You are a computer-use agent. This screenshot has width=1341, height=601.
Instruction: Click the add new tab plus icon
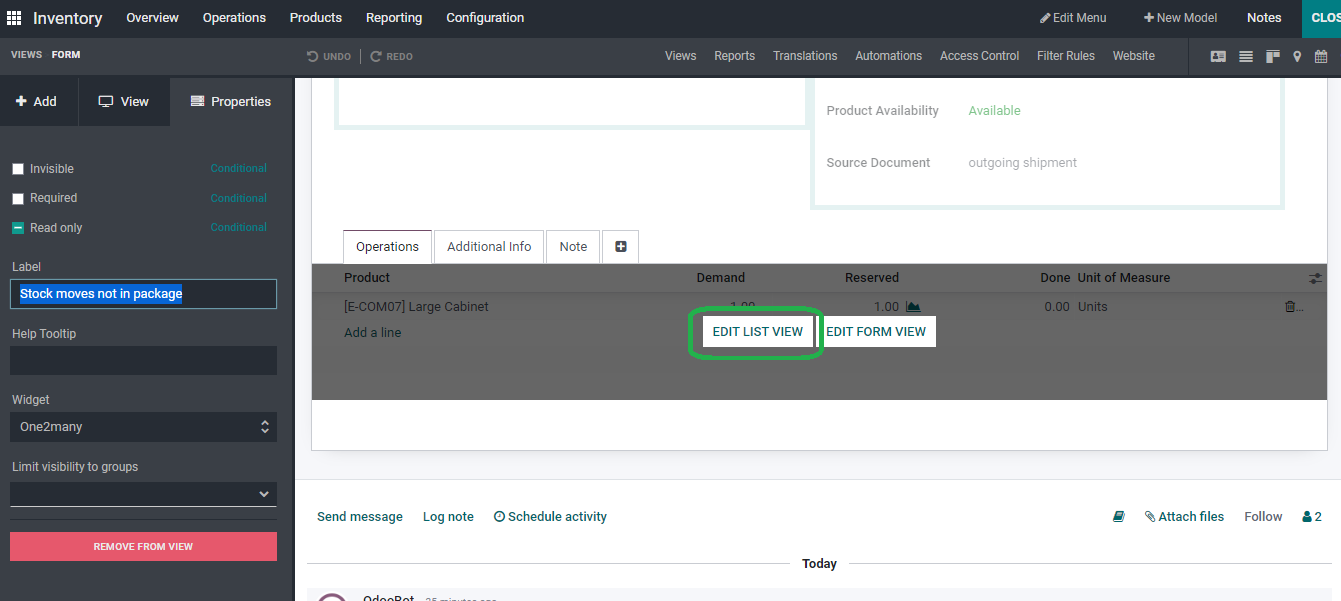pos(621,246)
